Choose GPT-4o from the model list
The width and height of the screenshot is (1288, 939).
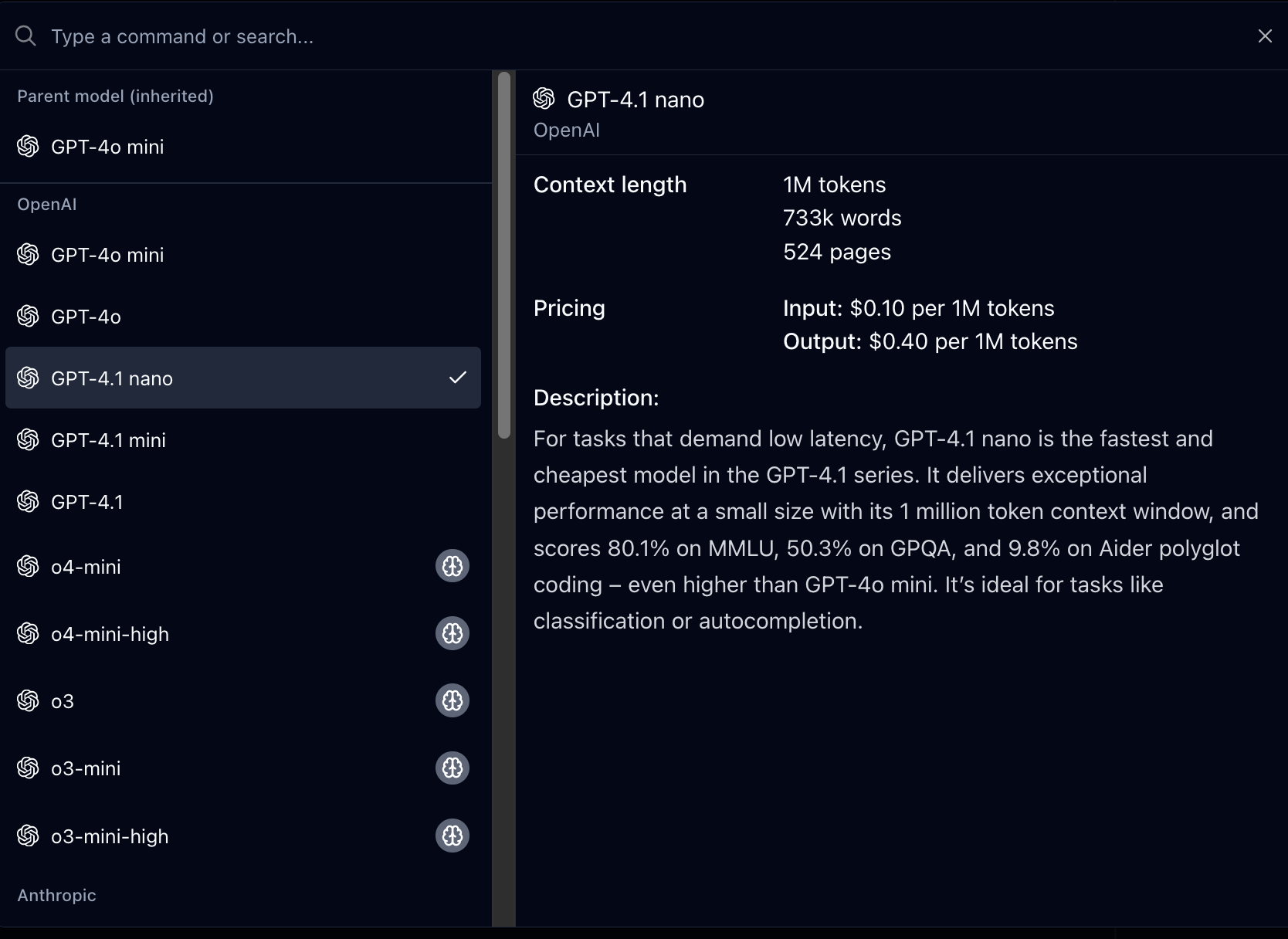(x=86, y=317)
